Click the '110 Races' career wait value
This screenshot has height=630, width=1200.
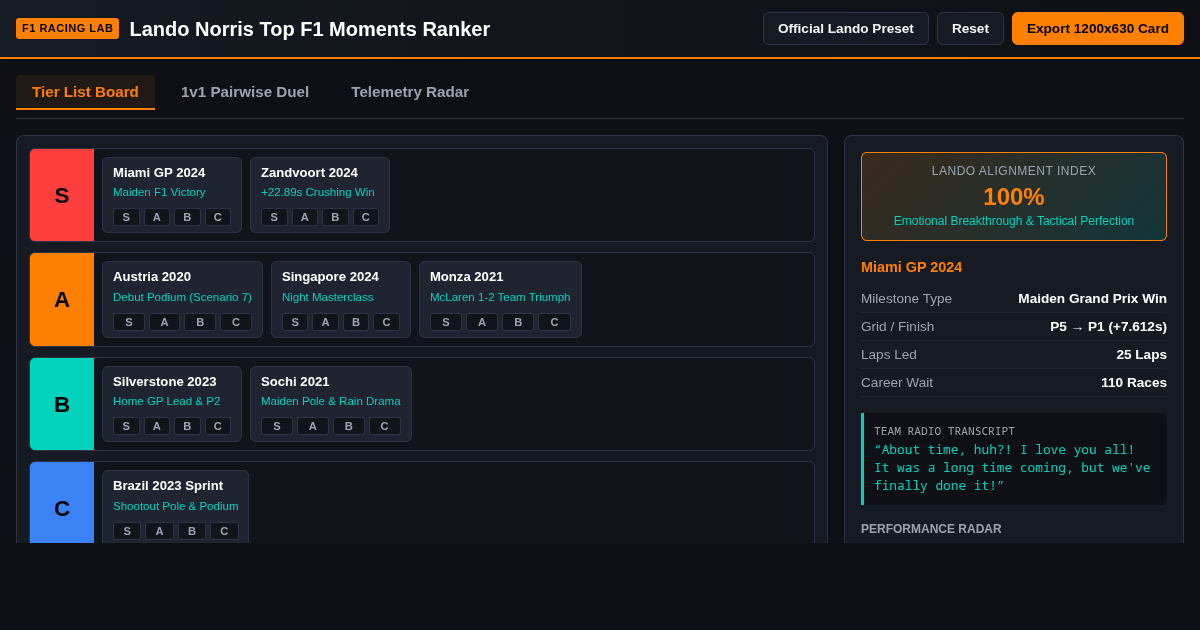click(1134, 382)
